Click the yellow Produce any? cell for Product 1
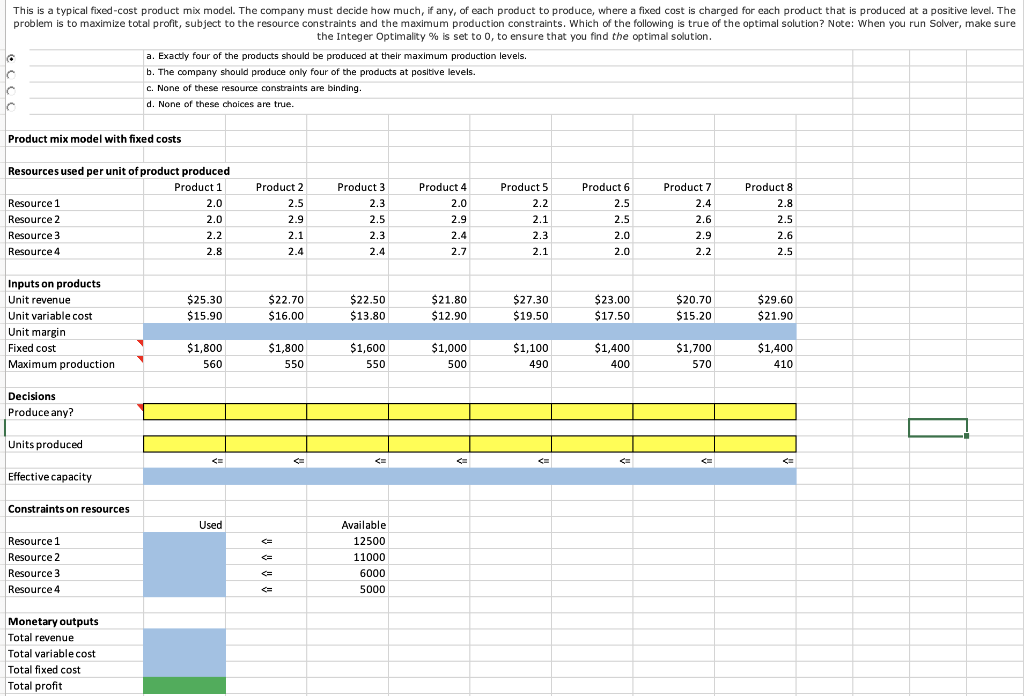 pyautogui.click(x=186, y=411)
